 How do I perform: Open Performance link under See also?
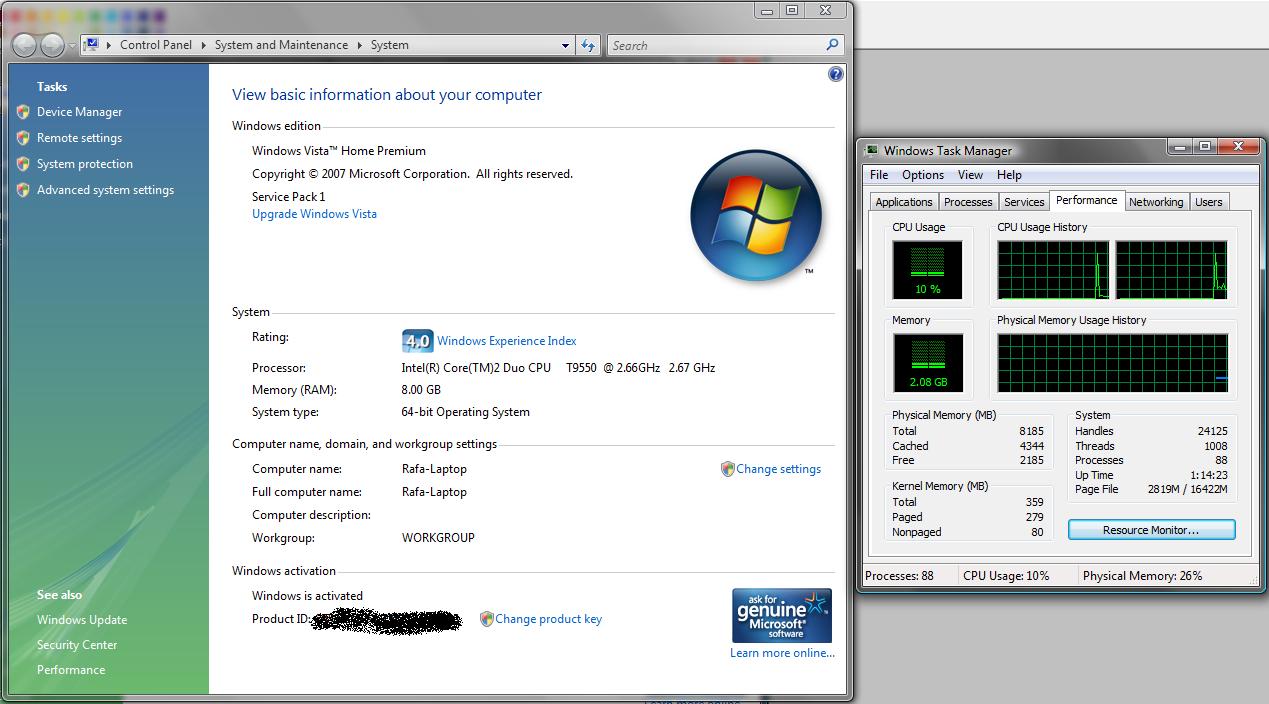coord(71,670)
